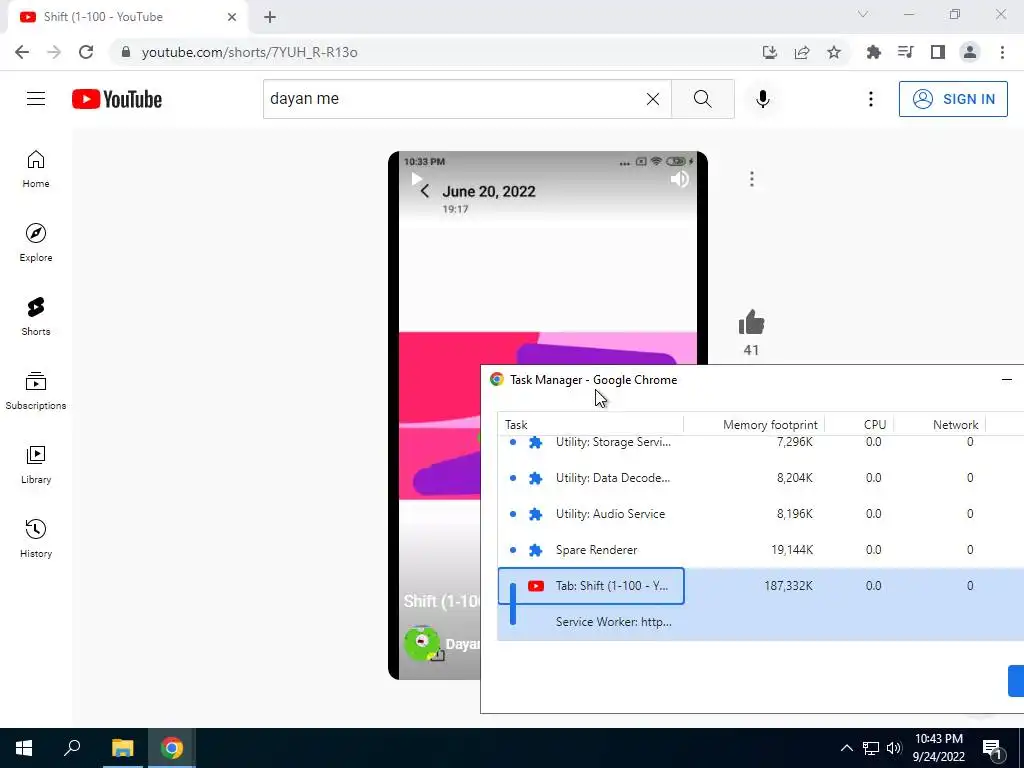Select Utility: Audio Service row
The width and height of the screenshot is (1024, 768).
(761, 514)
